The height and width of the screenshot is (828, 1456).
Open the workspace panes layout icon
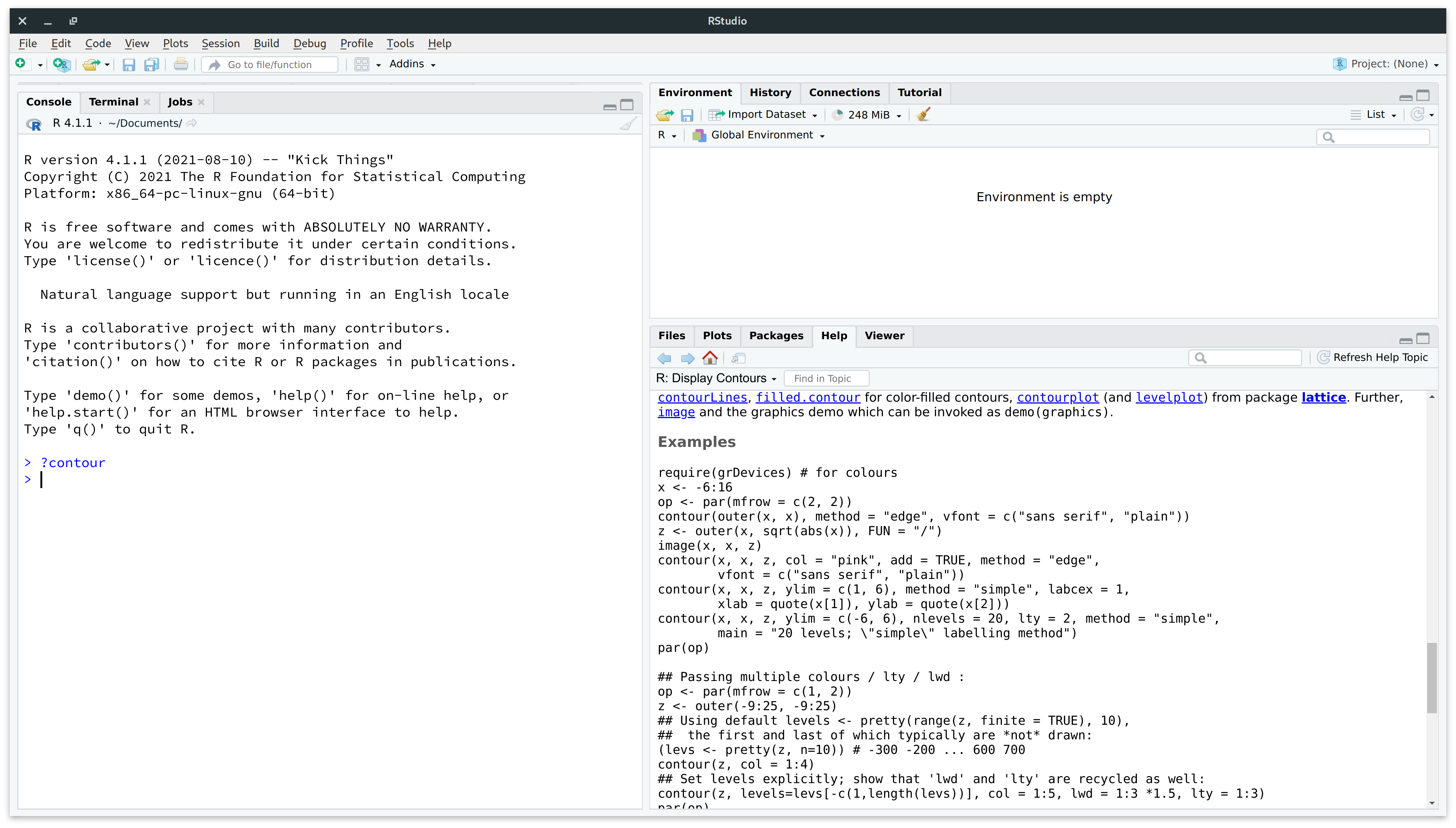pyautogui.click(x=362, y=64)
